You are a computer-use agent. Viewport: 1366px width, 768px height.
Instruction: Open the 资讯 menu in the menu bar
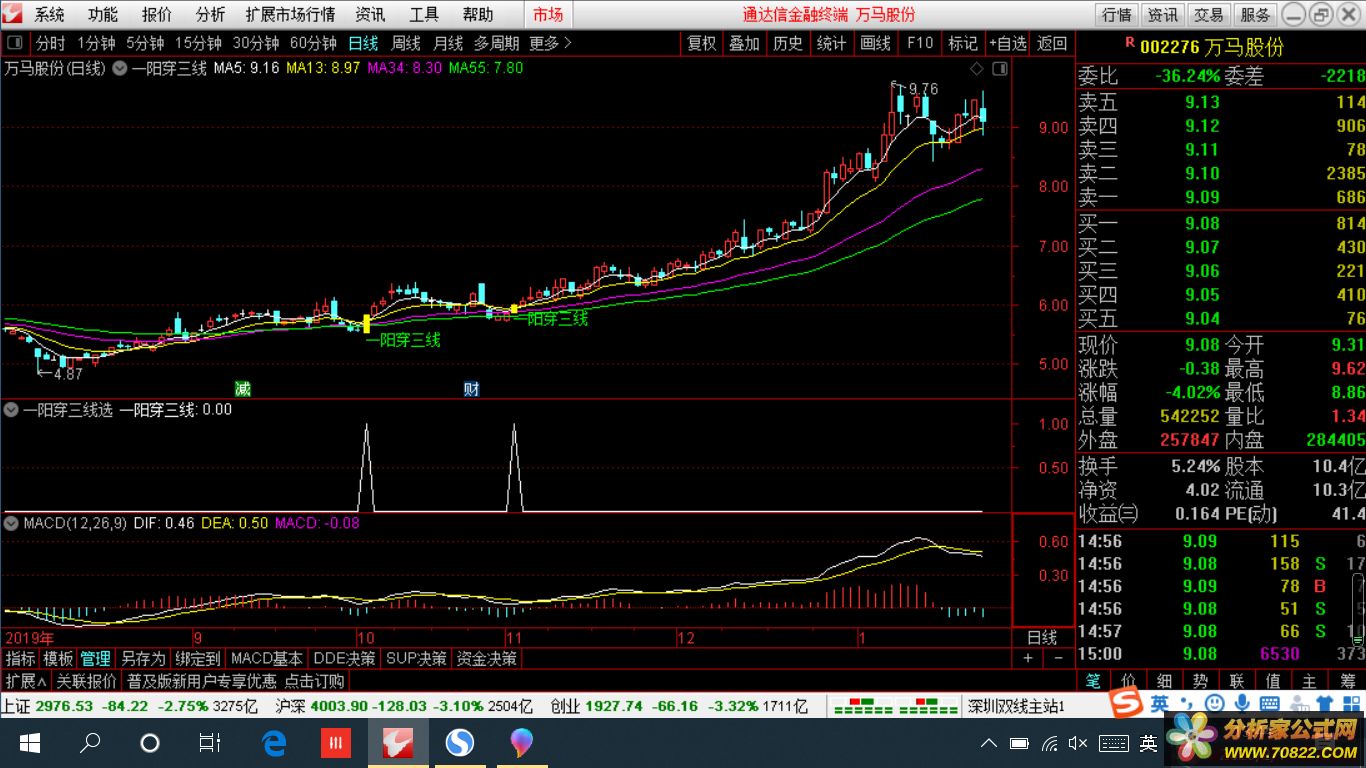coord(370,14)
